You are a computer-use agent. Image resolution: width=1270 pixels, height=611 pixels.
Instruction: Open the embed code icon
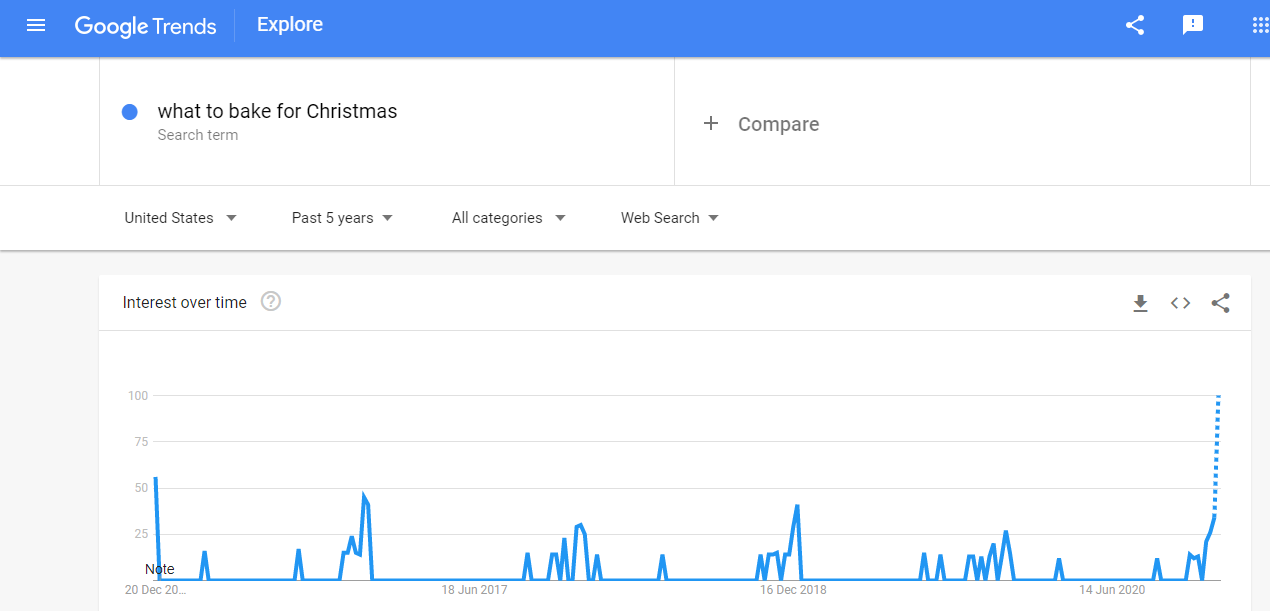tap(1181, 303)
